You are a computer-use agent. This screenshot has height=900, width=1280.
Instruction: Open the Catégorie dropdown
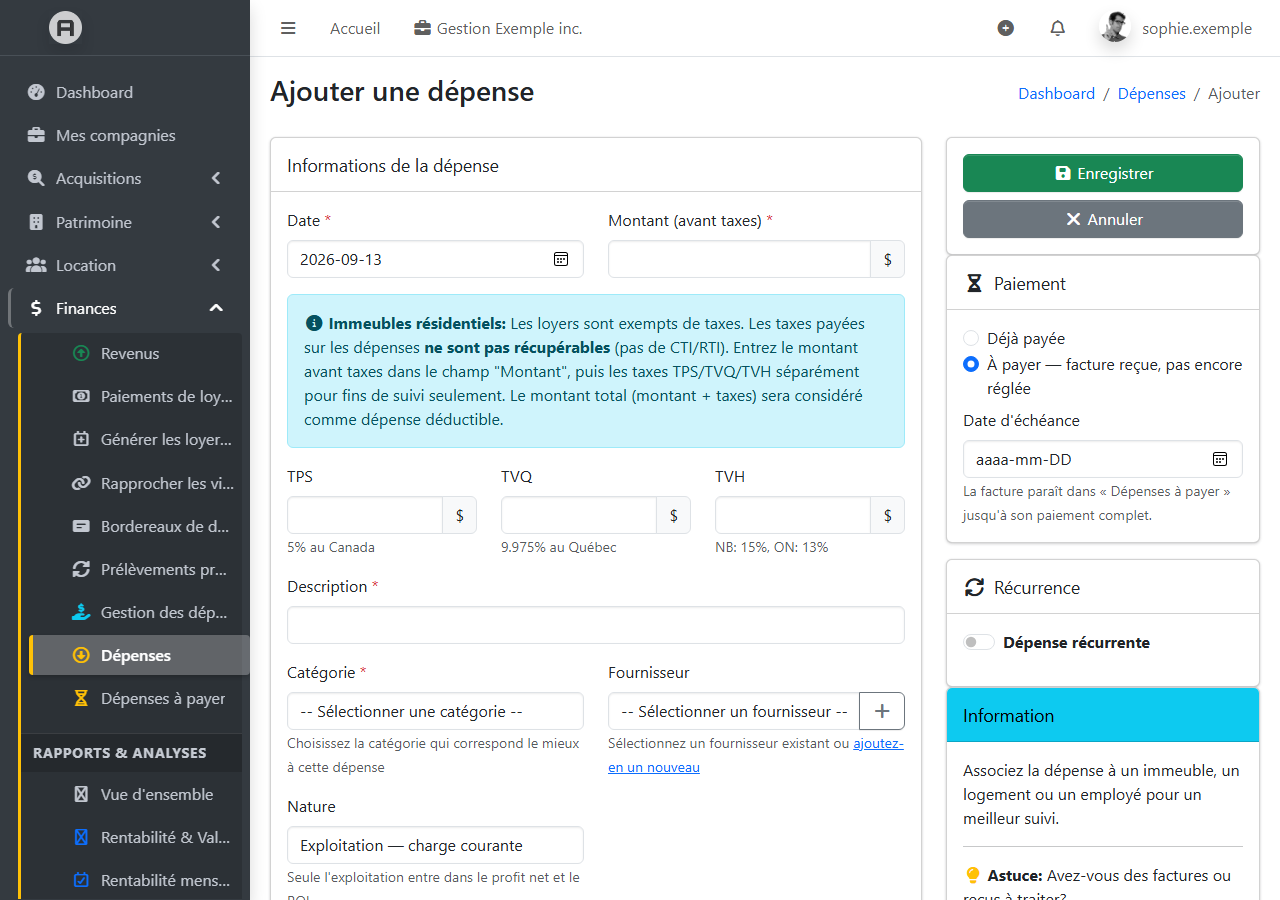coord(435,711)
